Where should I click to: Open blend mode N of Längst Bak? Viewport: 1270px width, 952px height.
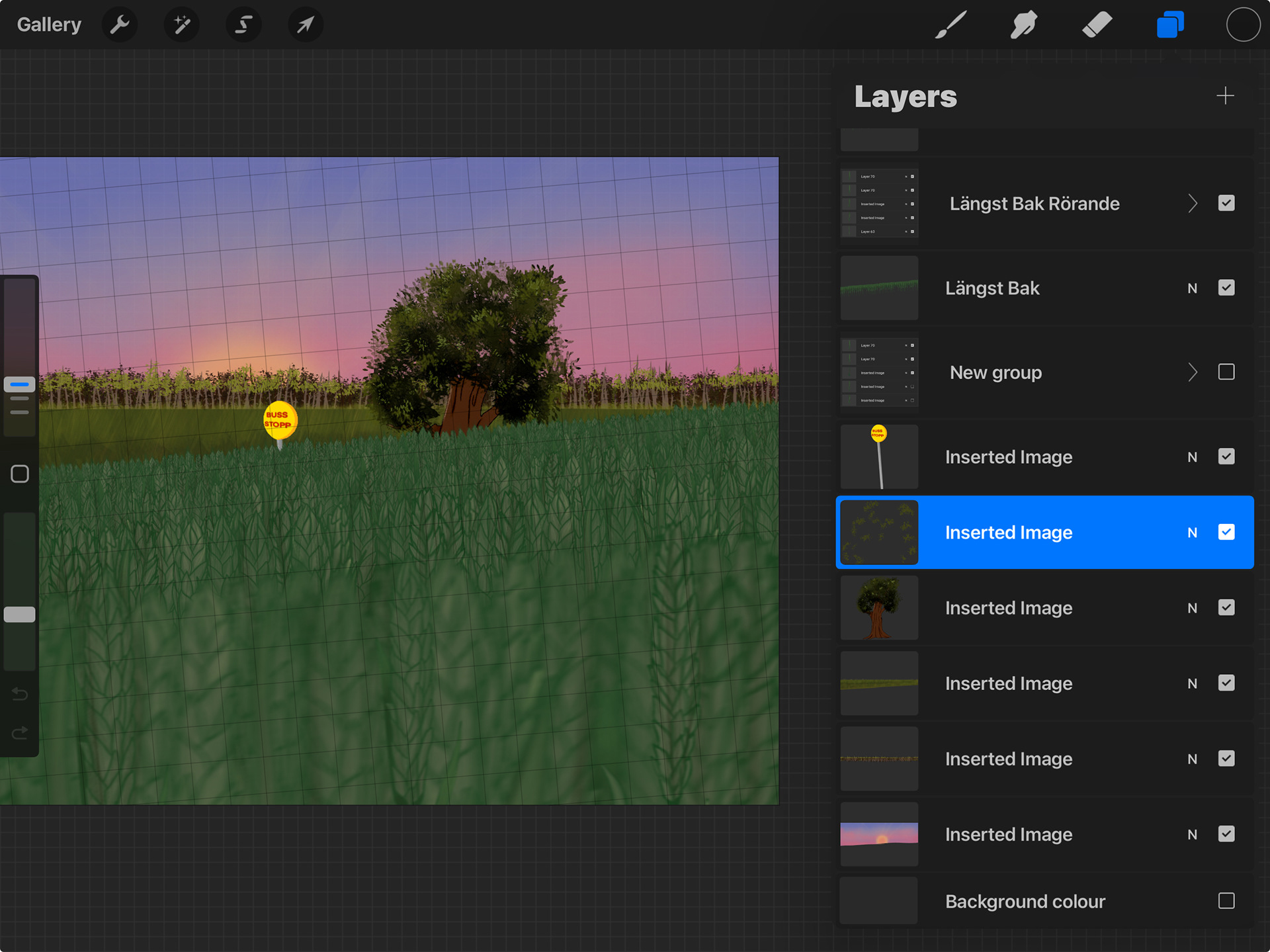click(1192, 288)
